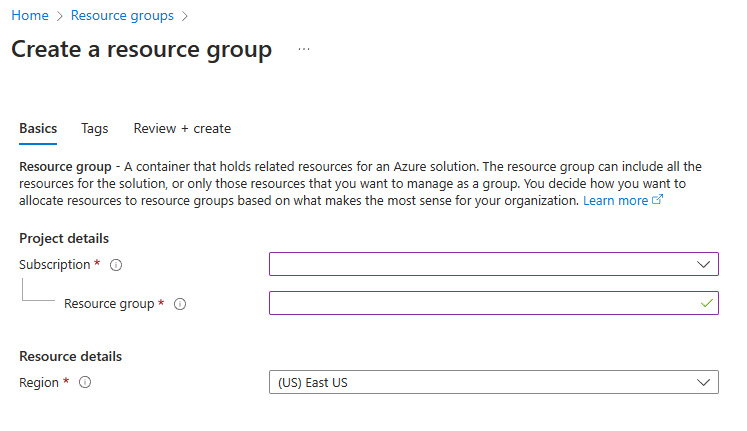This screenshot has width=747, height=431.
Task: Go back to Resource groups breadcrumb
Action: (x=121, y=16)
